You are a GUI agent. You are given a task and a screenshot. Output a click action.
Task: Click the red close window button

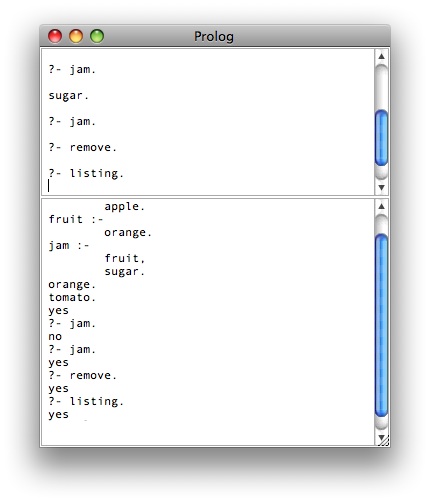pyautogui.click(x=55, y=36)
